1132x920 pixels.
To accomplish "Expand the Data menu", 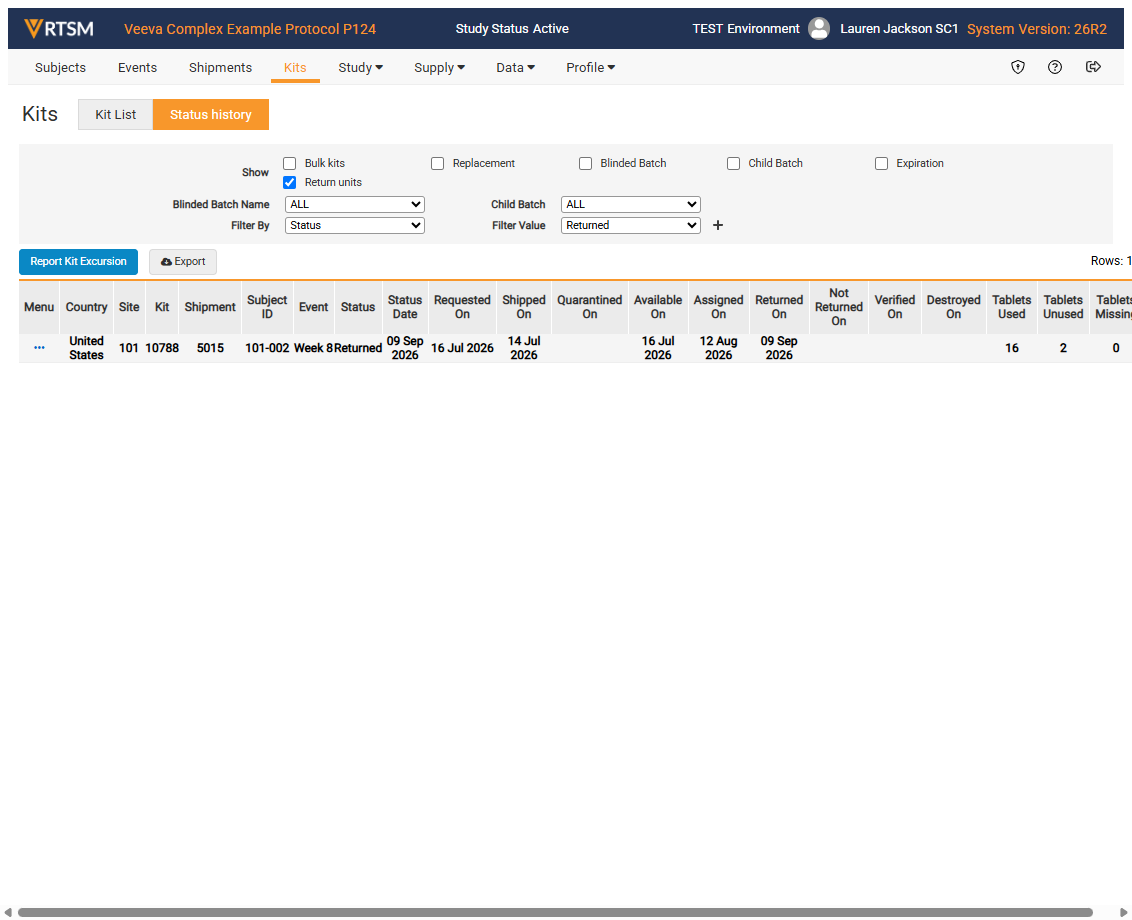I will click(515, 67).
